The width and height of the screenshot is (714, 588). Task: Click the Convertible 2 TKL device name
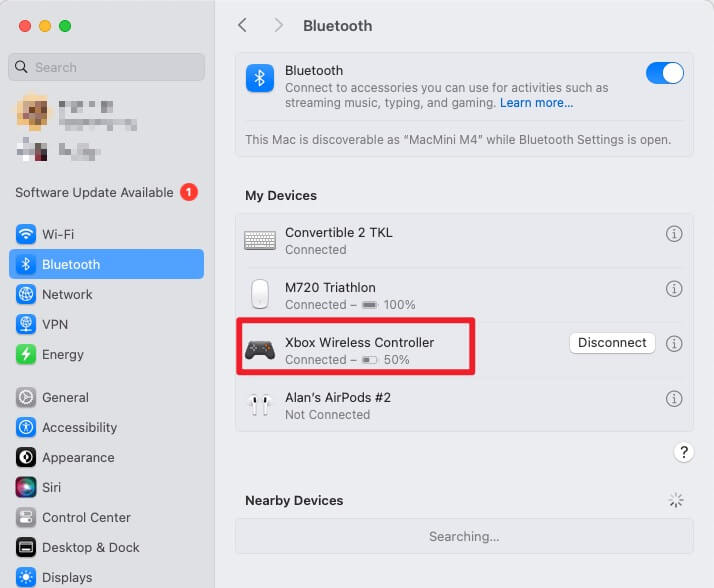[x=338, y=232]
